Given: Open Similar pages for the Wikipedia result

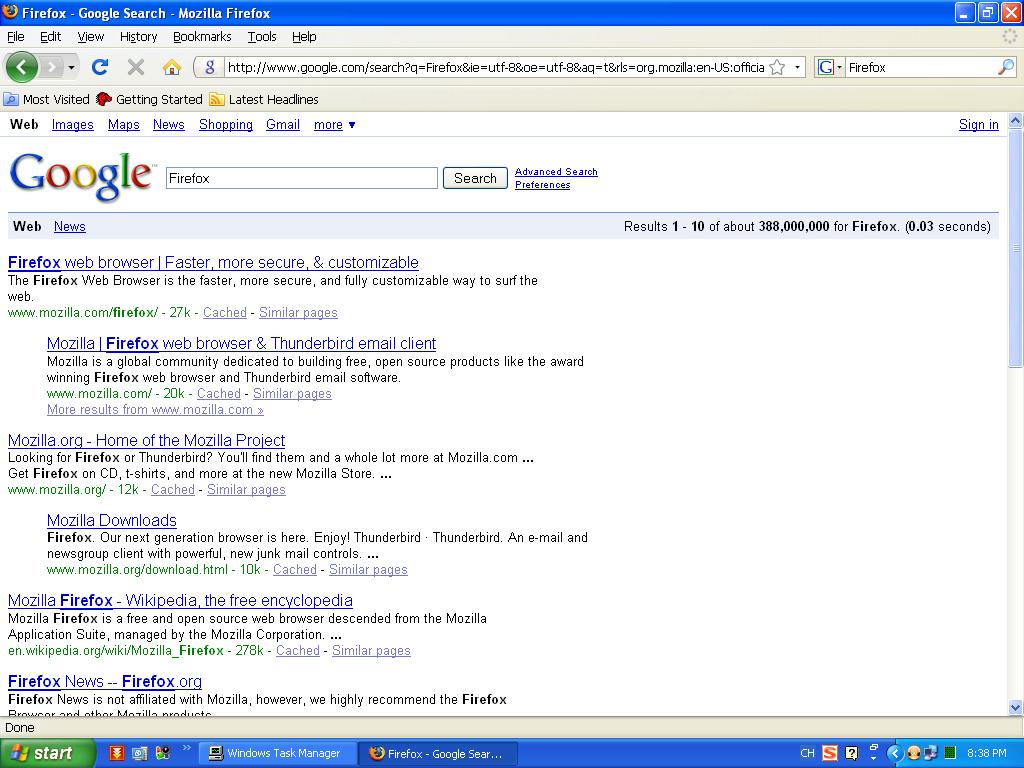Looking at the screenshot, I should pyautogui.click(x=371, y=650).
